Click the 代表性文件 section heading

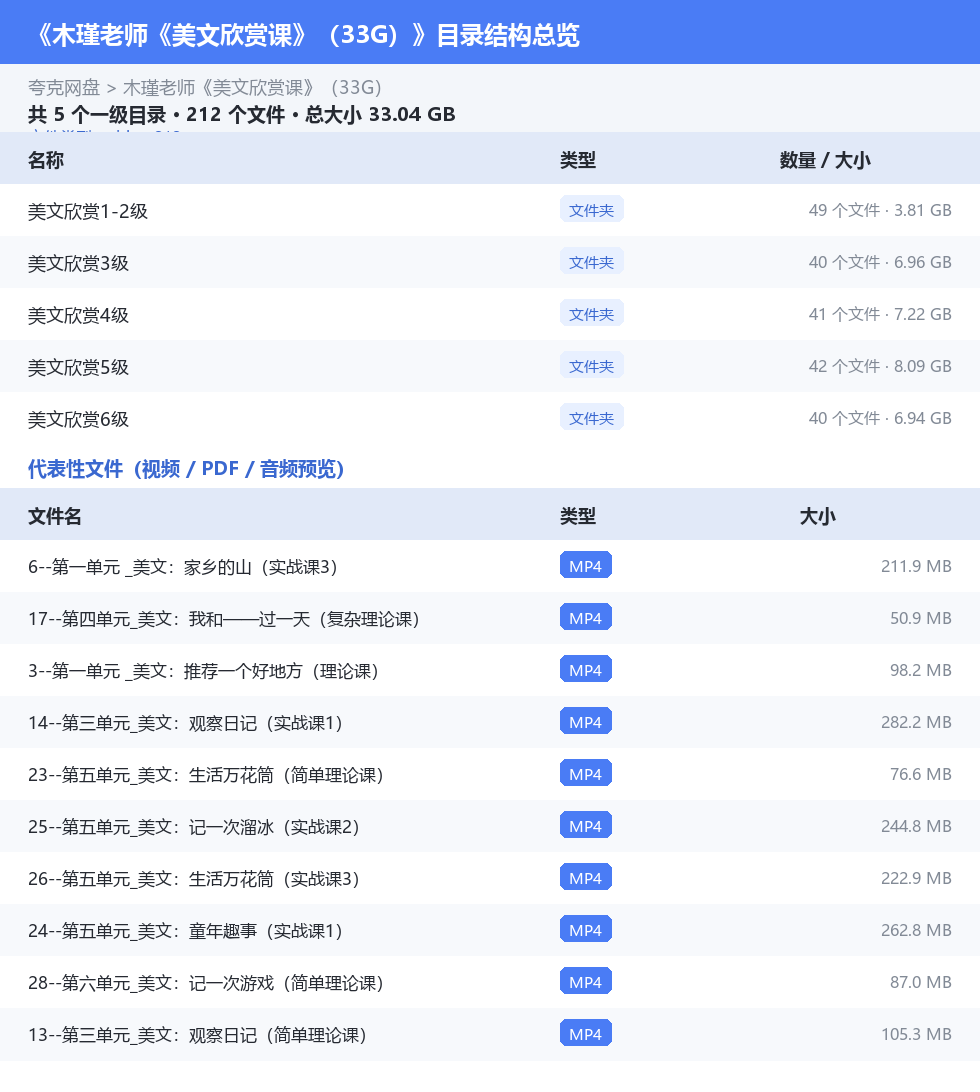click(186, 469)
